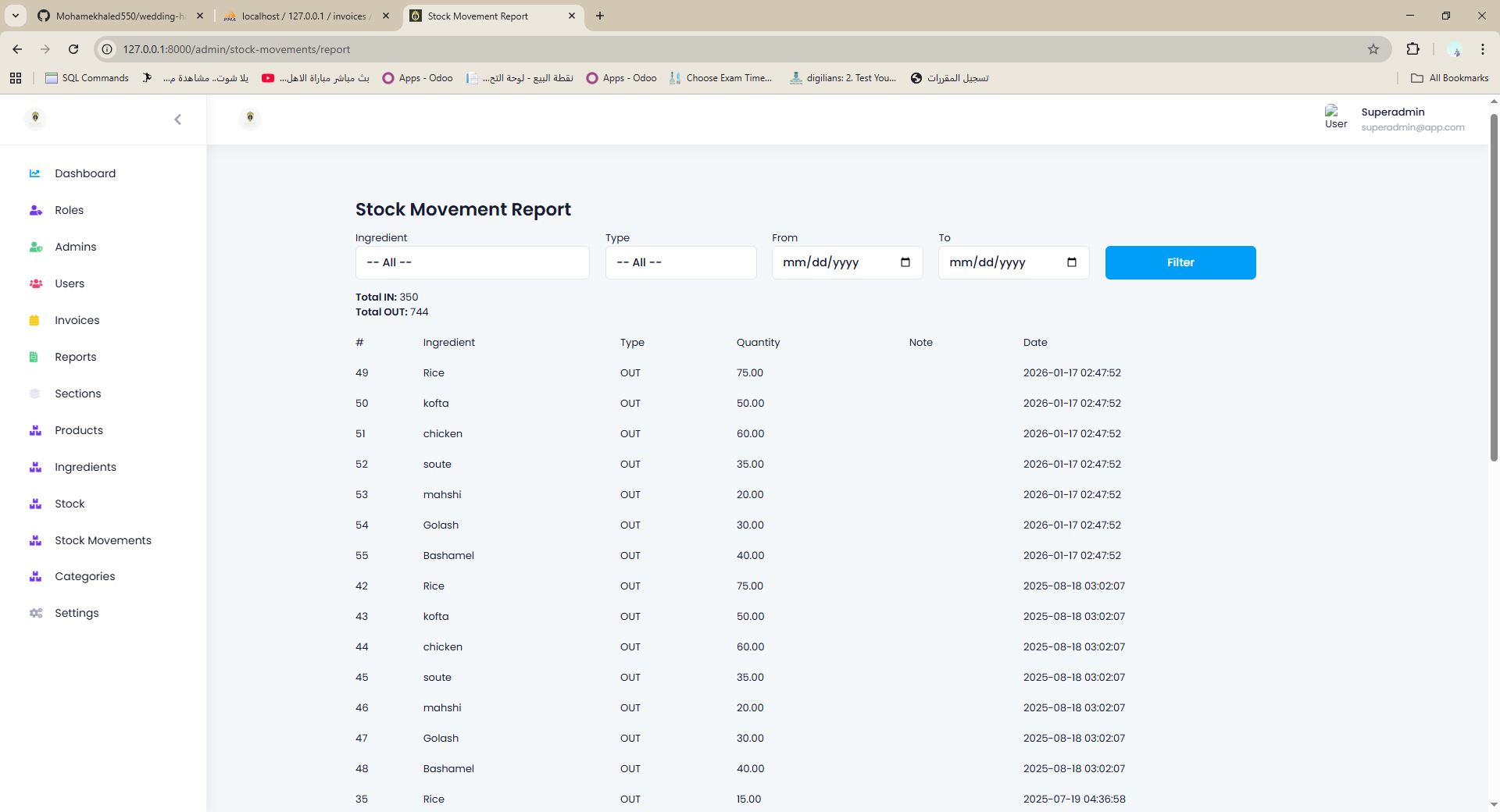Click the Users group icon in sidebar
The width and height of the screenshot is (1500, 812).
35,283
